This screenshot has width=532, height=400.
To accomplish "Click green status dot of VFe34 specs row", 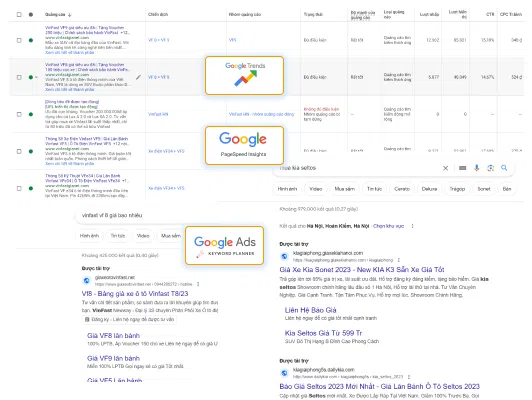I will point(31,188).
